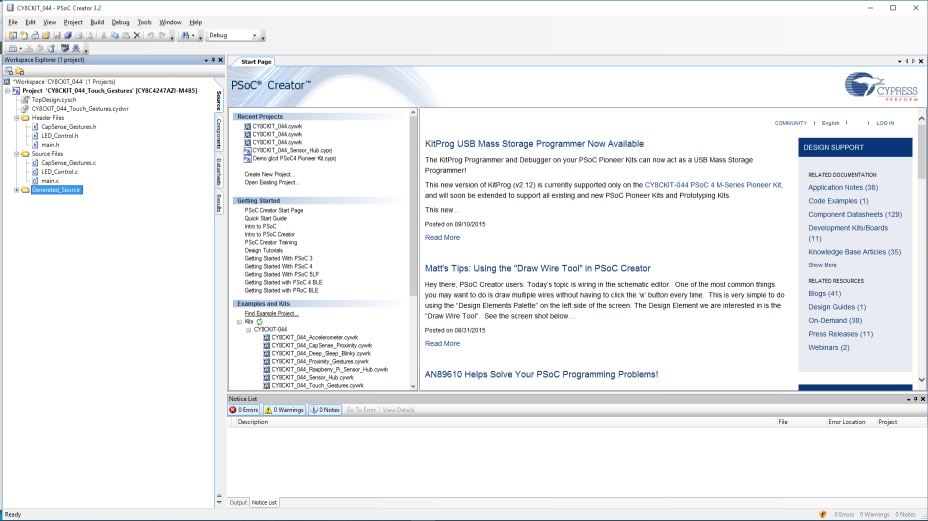Click the Delete X toolbar icon
The height and width of the screenshot is (521, 928).
pos(137,36)
